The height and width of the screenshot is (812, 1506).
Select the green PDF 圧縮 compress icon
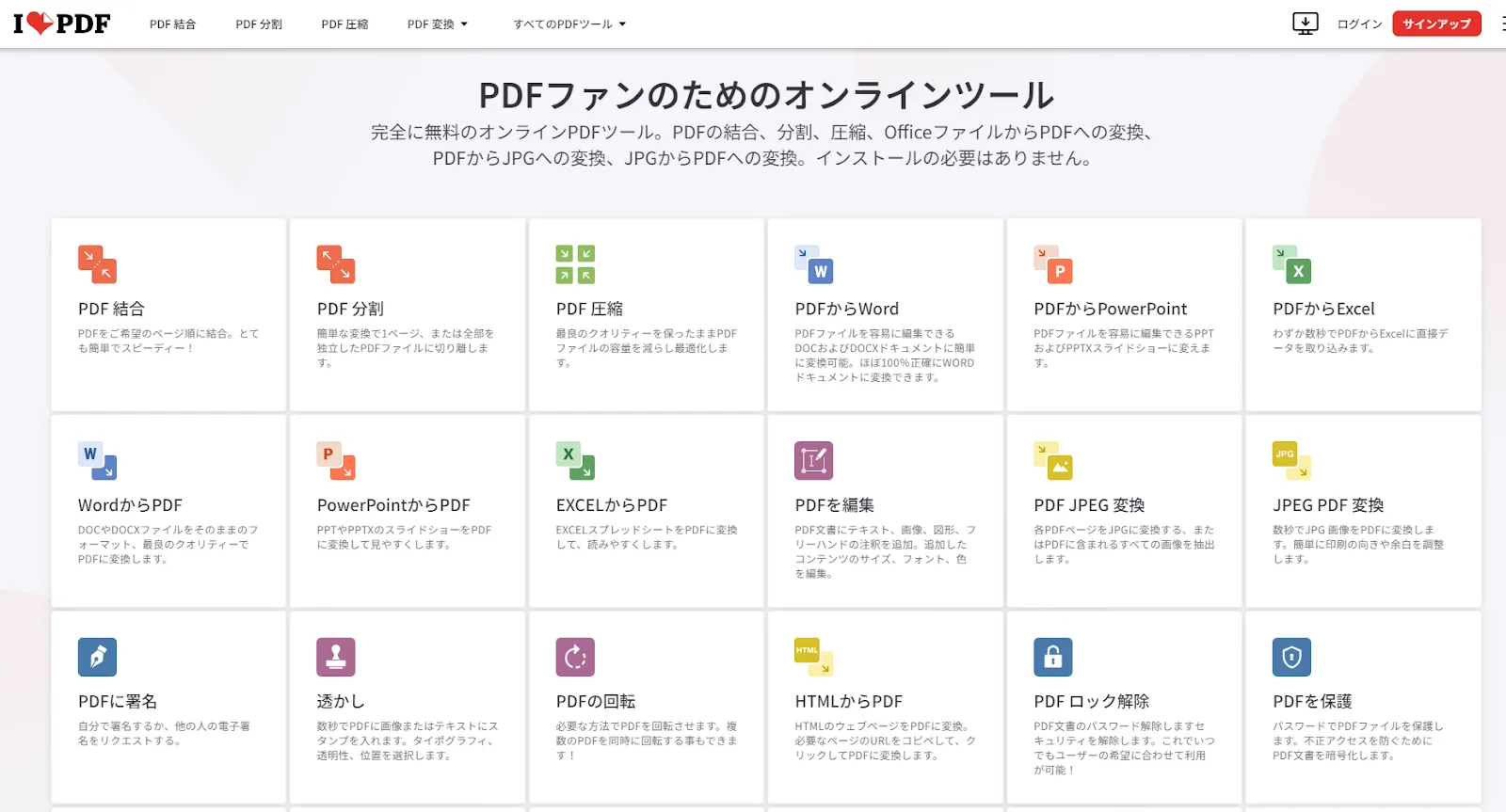(575, 264)
